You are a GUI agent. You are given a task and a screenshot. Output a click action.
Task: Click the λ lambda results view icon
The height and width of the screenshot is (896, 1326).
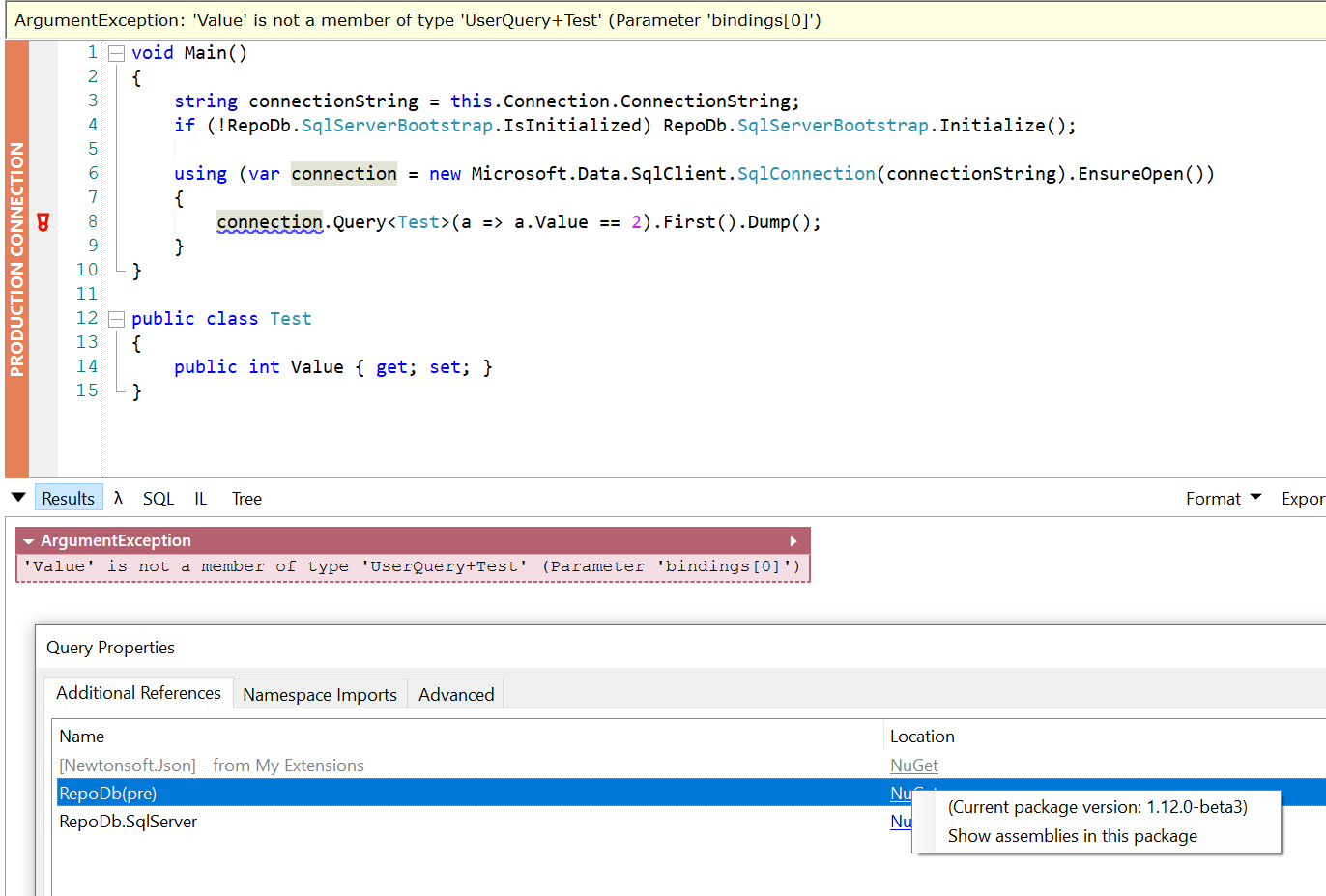pos(117,498)
